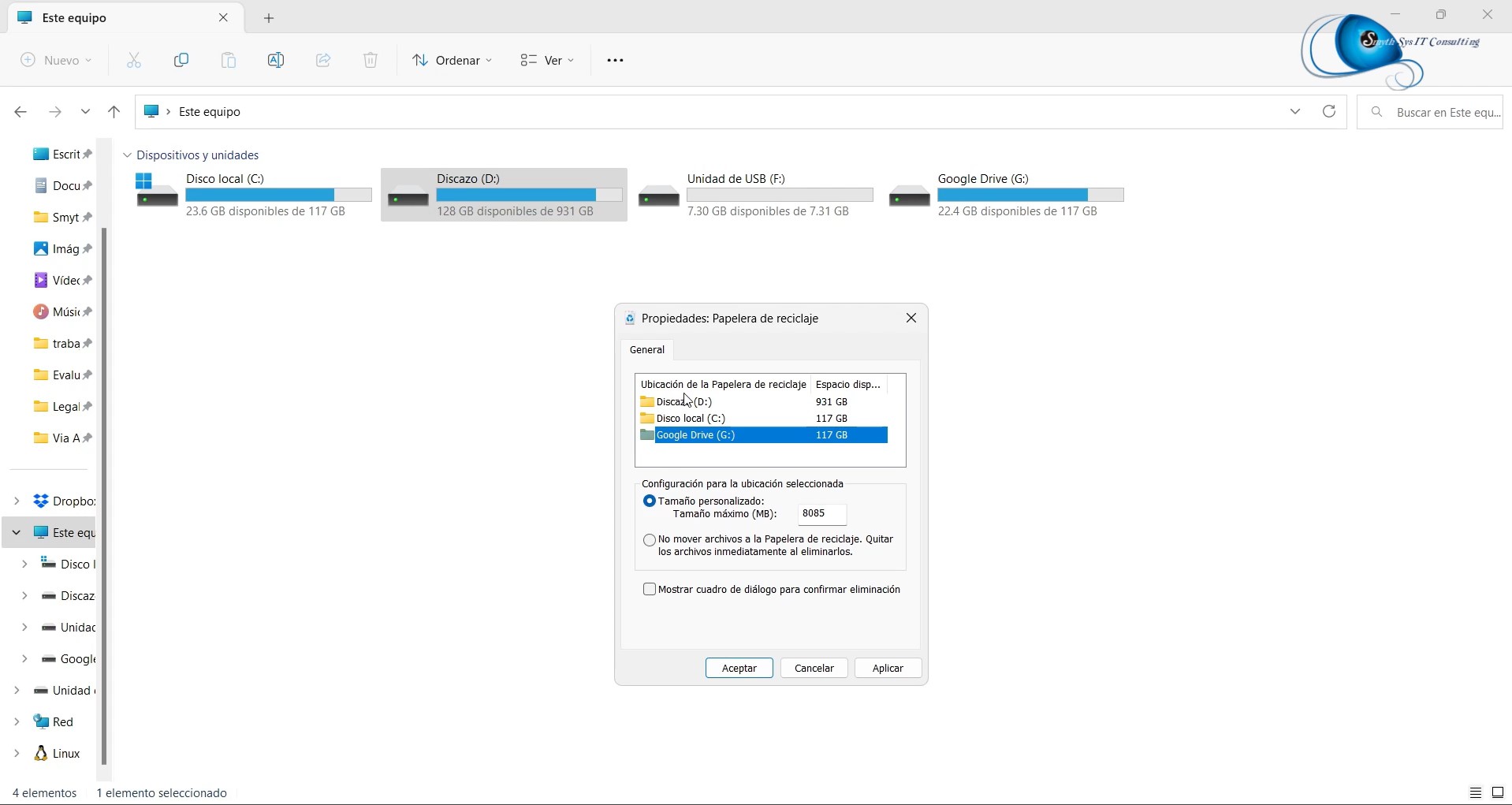This screenshot has height=805, width=1512.
Task: Refresh the Este equipo location
Action: (1329, 112)
